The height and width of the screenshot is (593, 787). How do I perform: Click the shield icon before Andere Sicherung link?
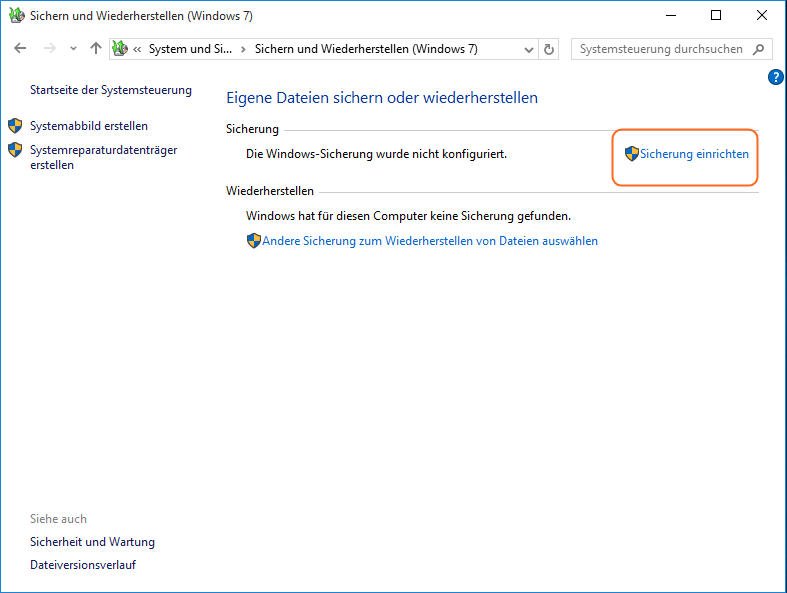tap(253, 241)
